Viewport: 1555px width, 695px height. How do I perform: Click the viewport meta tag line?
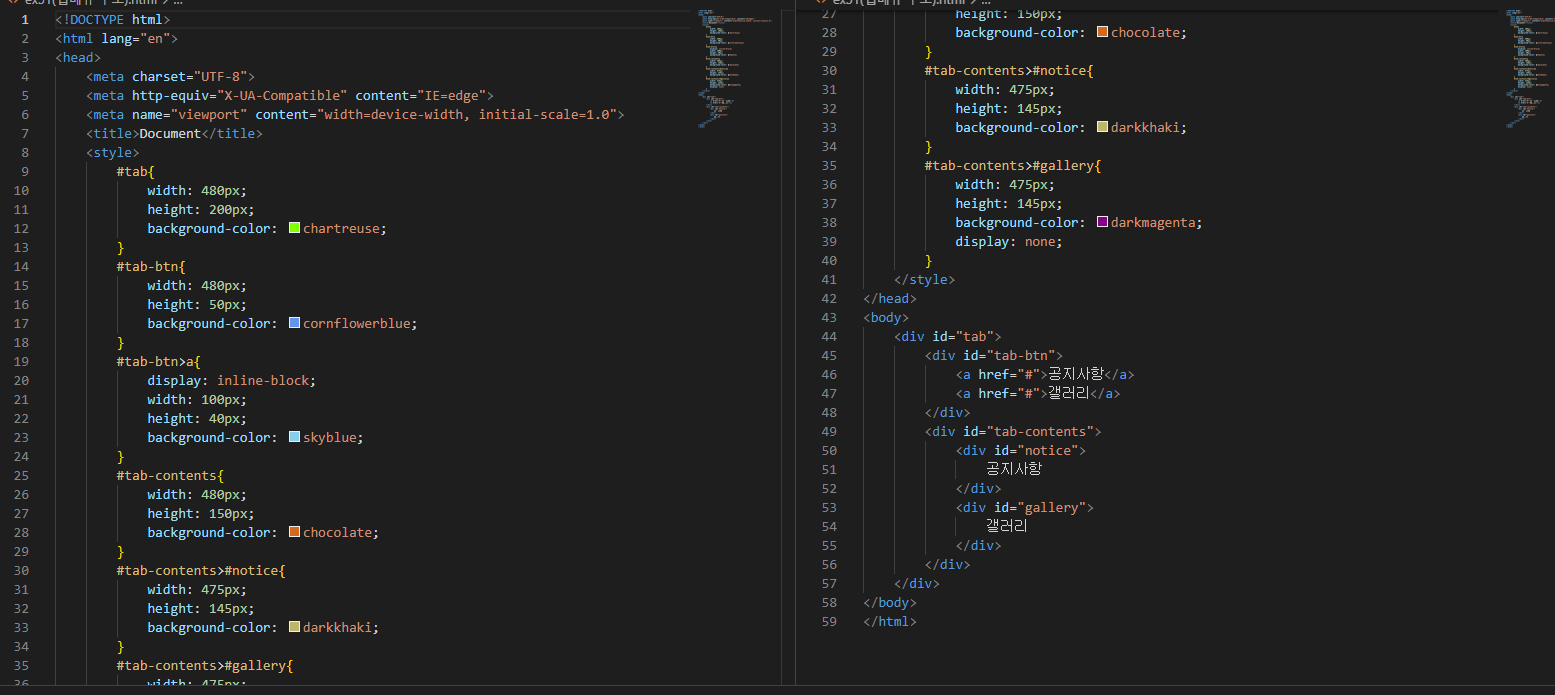(355, 114)
